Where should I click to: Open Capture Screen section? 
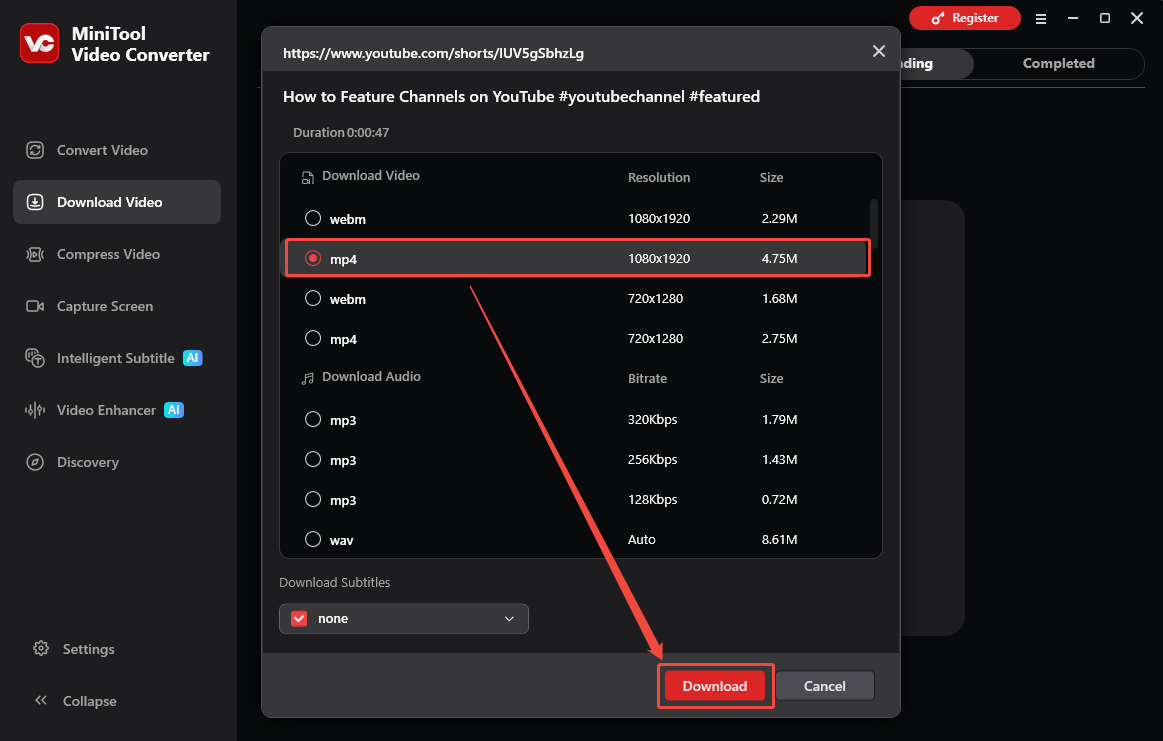pos(117,306)
